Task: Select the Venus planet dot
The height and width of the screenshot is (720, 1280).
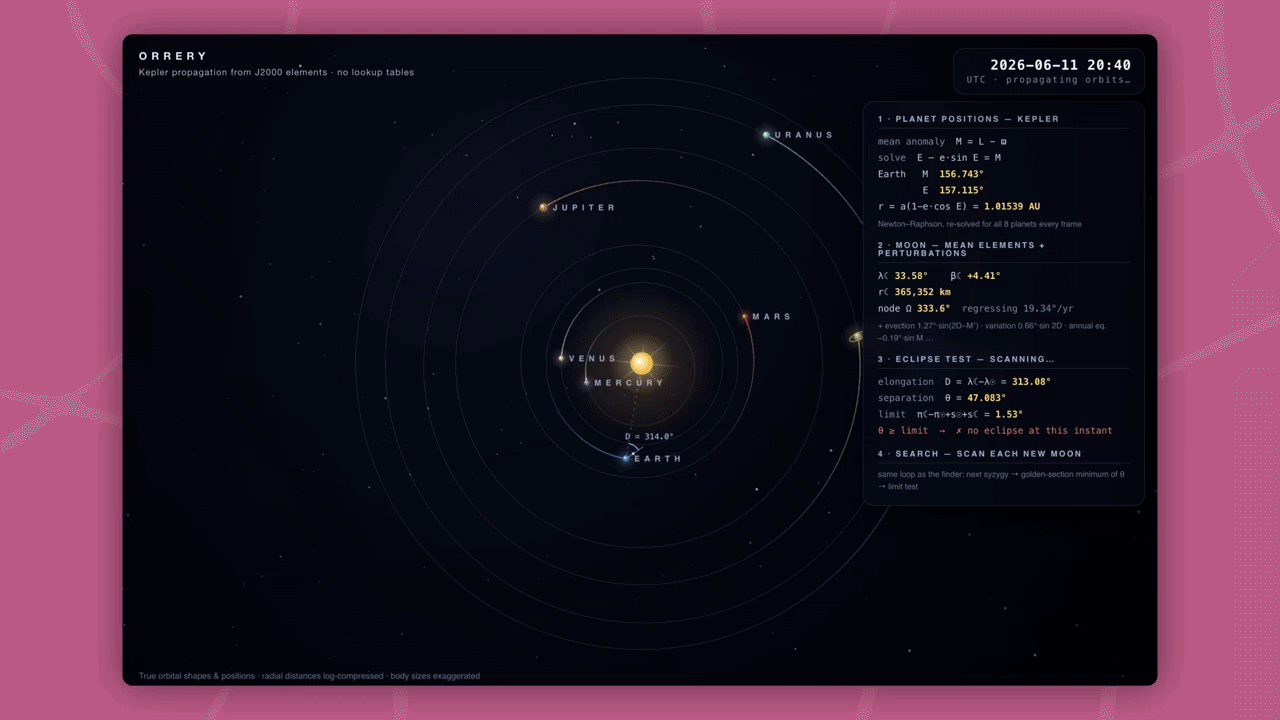Action: pyautogui.click(x=561, y=358)
